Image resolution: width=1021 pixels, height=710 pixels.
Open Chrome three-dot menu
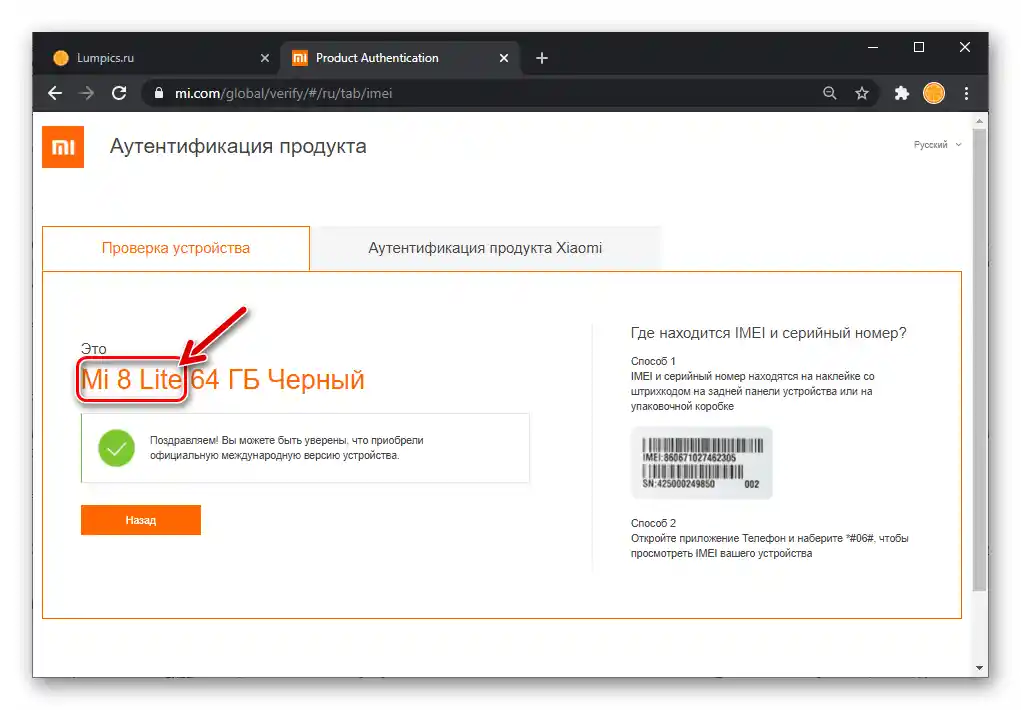[966, 93]
